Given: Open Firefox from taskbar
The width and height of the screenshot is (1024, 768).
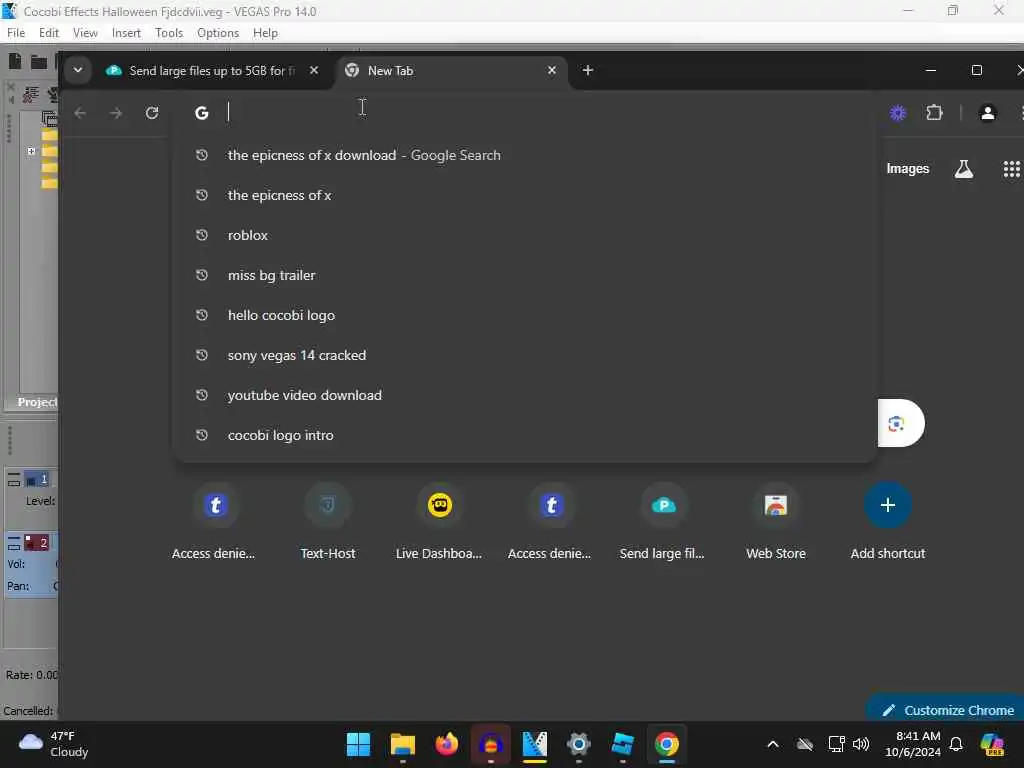Looking at the screenshot, I should (447, 744).
